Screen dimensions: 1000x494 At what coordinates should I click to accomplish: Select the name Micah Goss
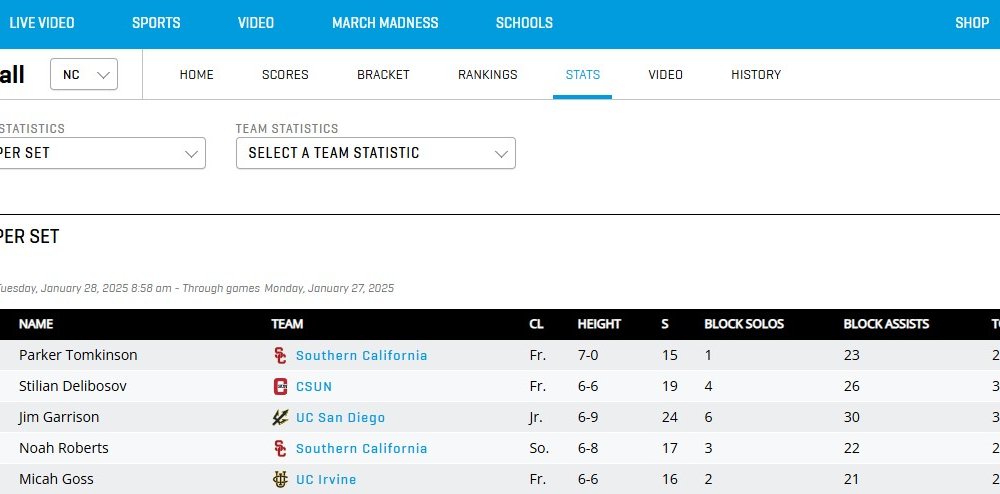tap(56, 479)
